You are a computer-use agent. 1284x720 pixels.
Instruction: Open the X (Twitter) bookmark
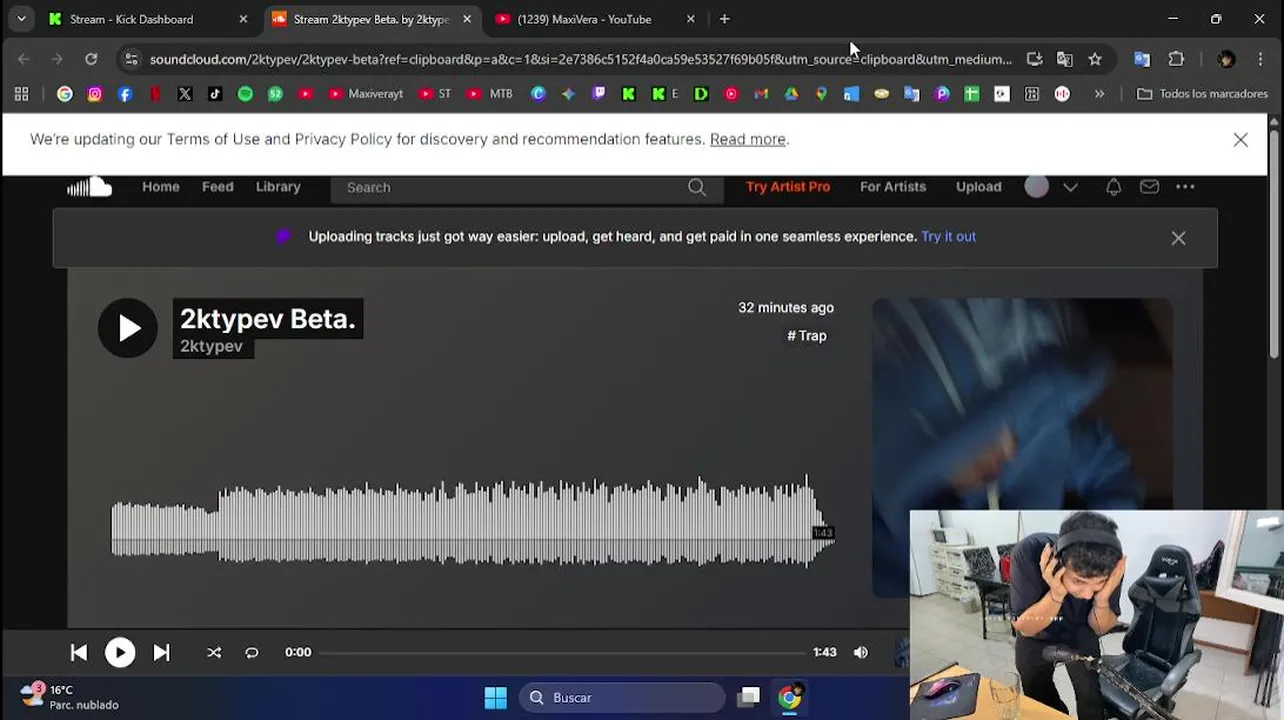point(185,94)
